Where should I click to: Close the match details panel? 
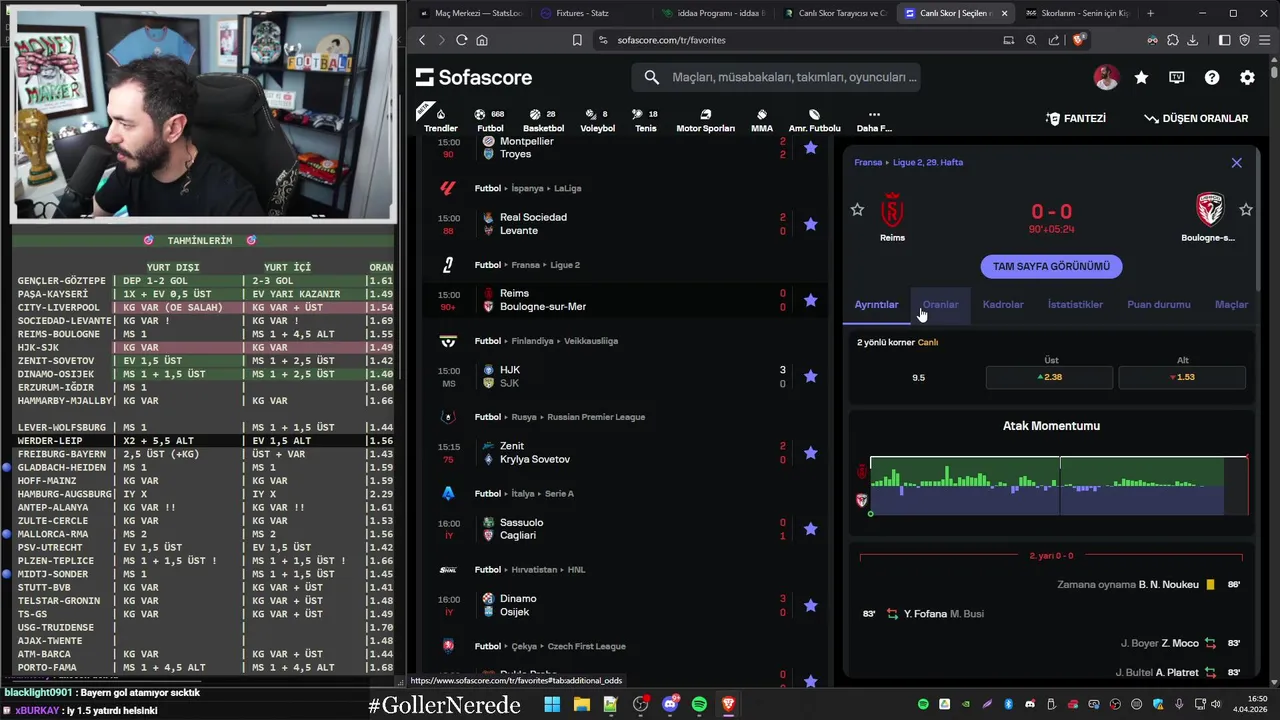(1237, 162)
